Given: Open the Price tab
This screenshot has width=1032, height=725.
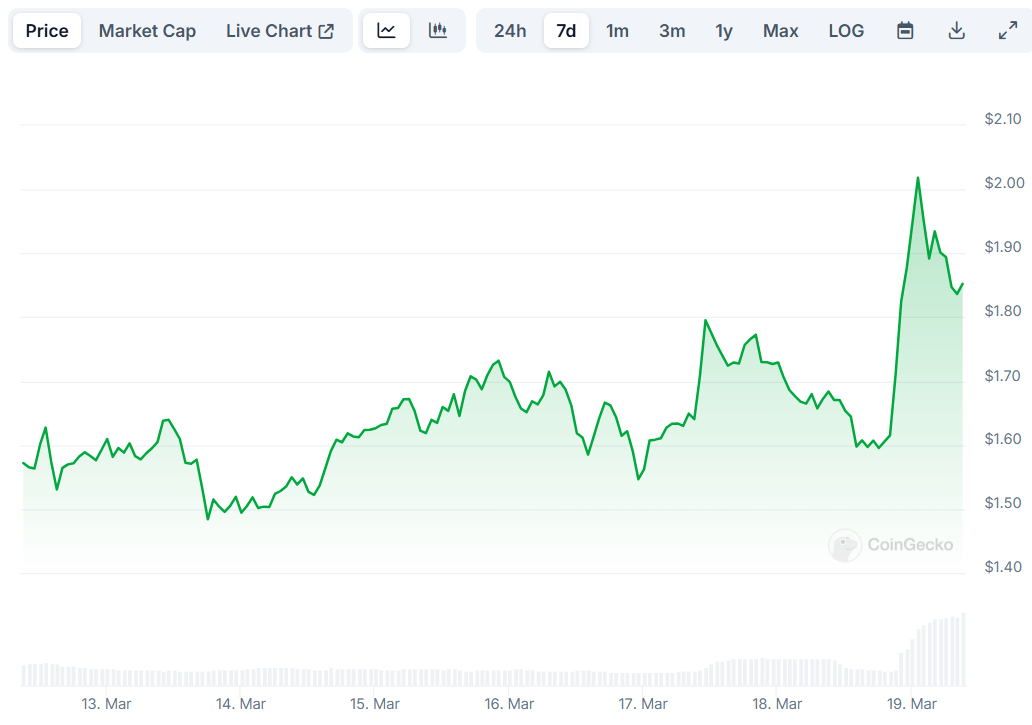Looking at the screenshot, I should click(47, 31).
